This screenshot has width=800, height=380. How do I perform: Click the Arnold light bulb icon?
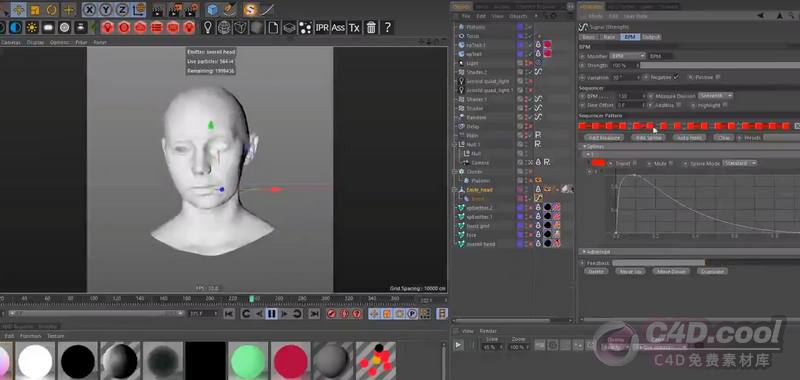[208, 28]
